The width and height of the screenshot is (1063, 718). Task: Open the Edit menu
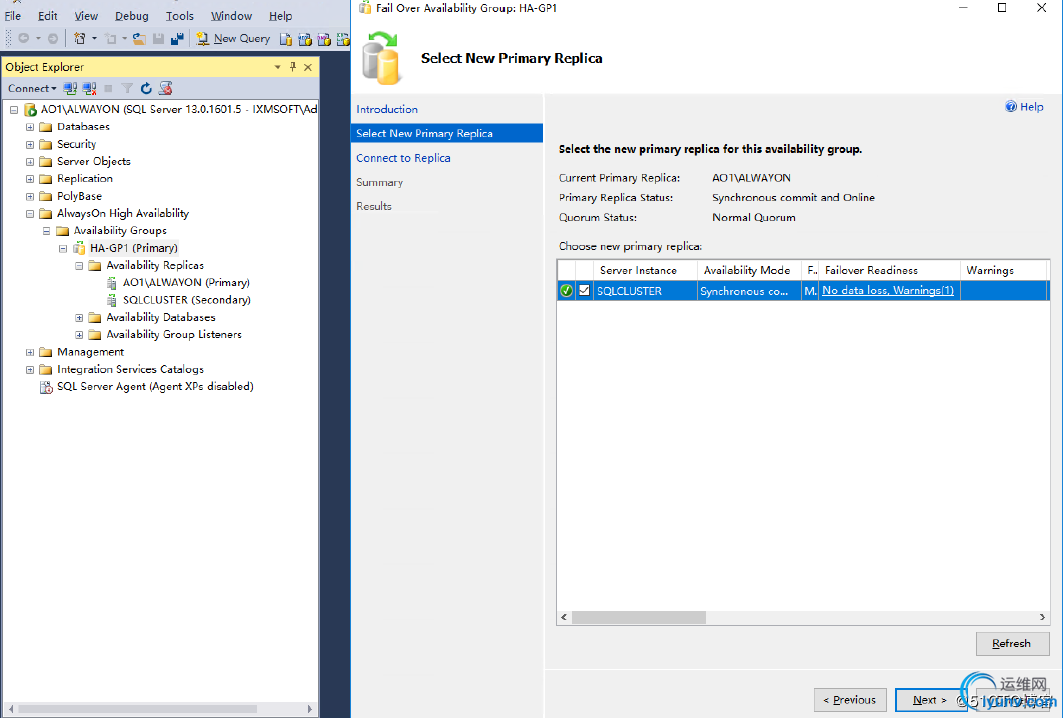(47, 16)
